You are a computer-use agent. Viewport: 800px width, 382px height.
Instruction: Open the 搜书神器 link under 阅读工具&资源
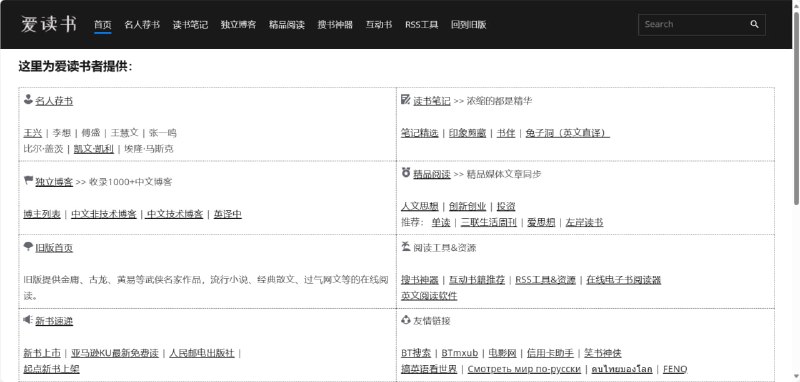(x=420, y=280)
